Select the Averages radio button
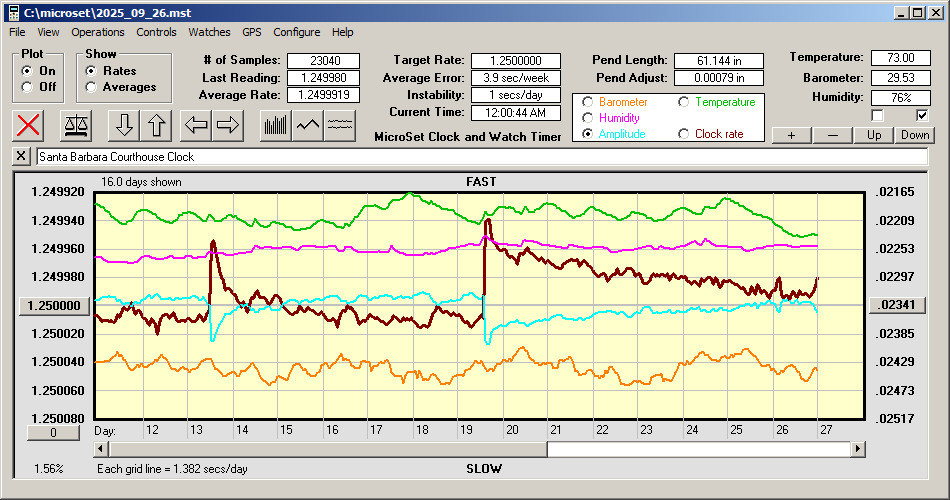The width and height of the screenshot is (950, 500). click(92, 87)
